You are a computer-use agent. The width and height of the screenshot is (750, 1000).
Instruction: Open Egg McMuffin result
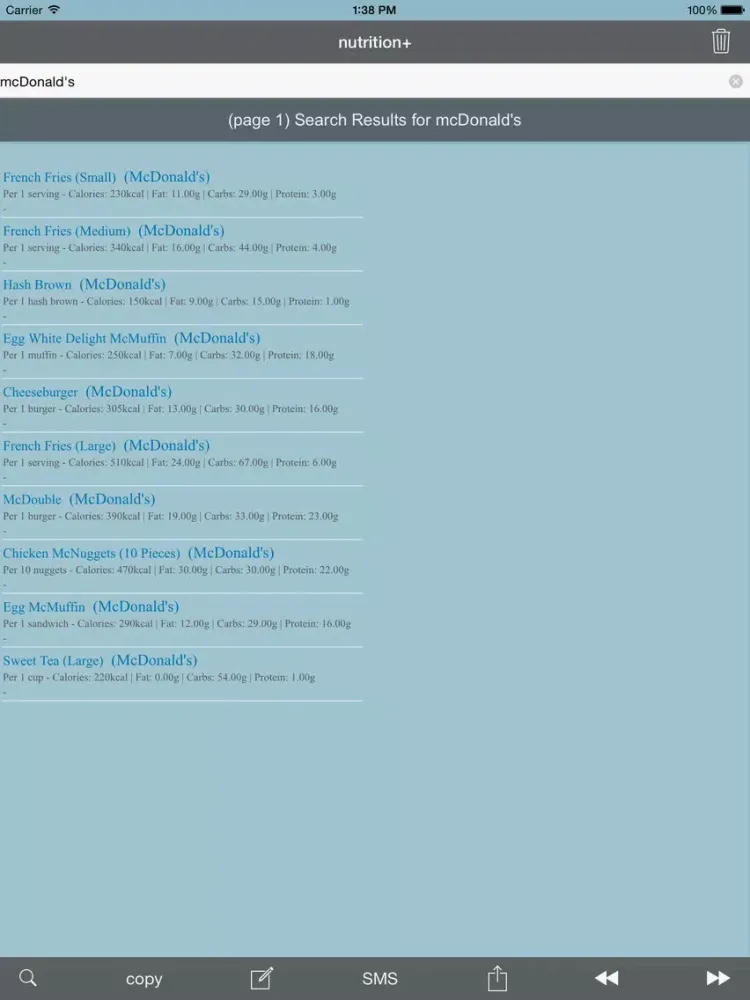tap(91, 606)
